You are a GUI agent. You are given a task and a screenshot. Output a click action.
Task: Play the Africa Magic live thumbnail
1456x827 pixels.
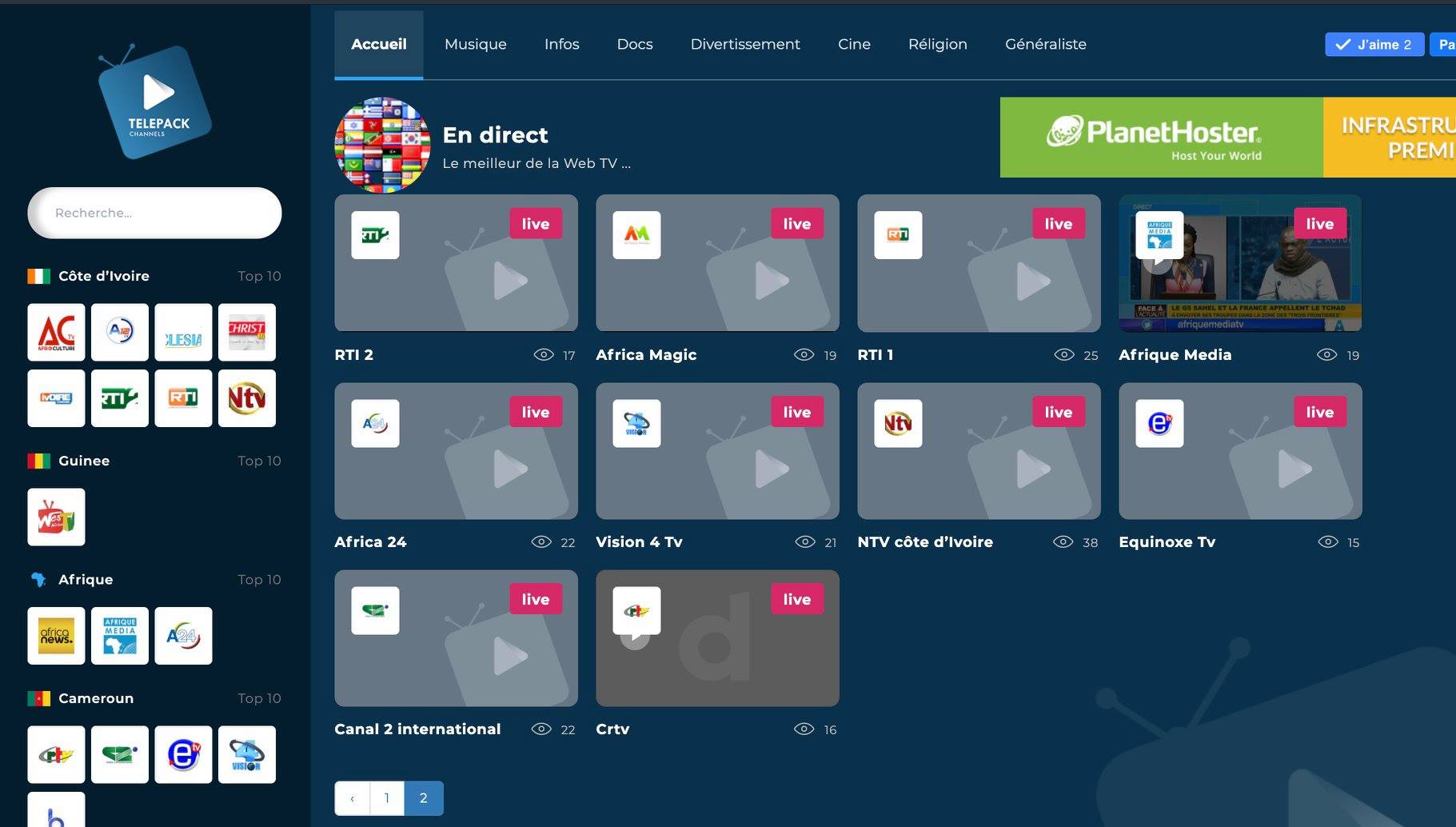[717, 263]
